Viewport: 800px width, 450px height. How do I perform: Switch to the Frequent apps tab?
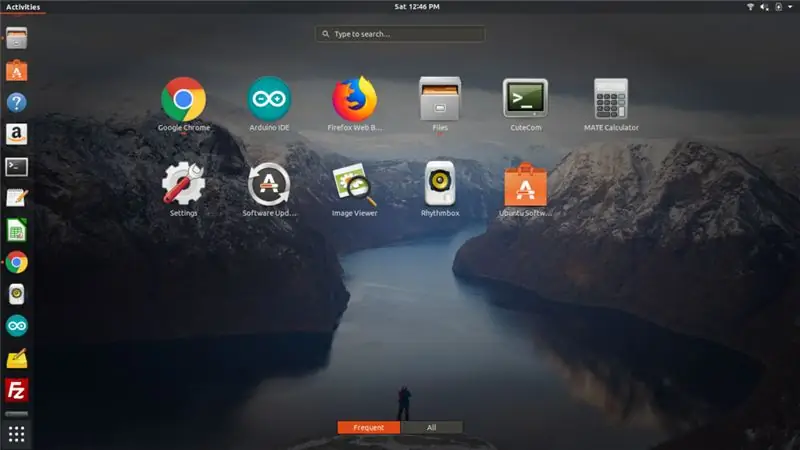[x=368, y=428]
